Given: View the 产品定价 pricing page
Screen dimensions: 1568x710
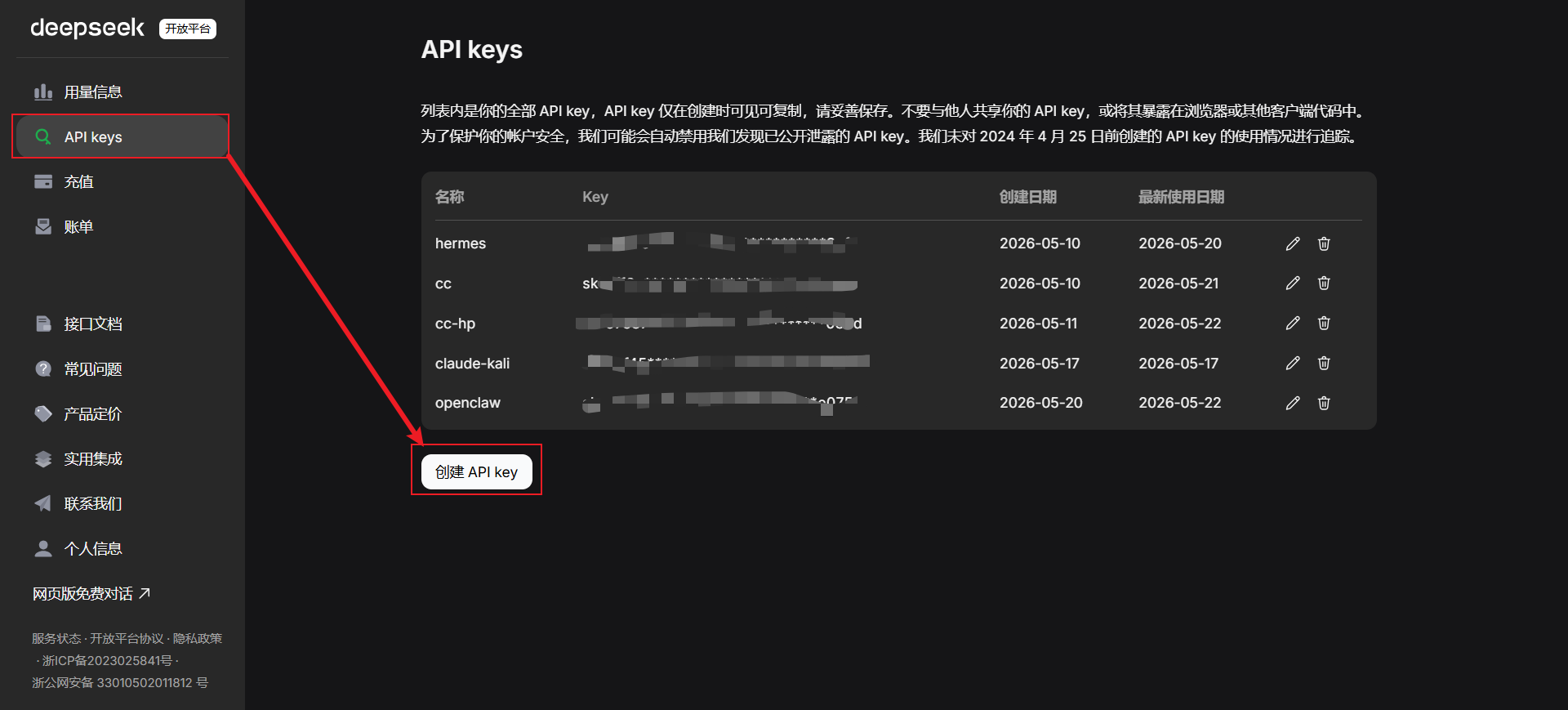Looking at the screenshot, I should tap(122, 413).
